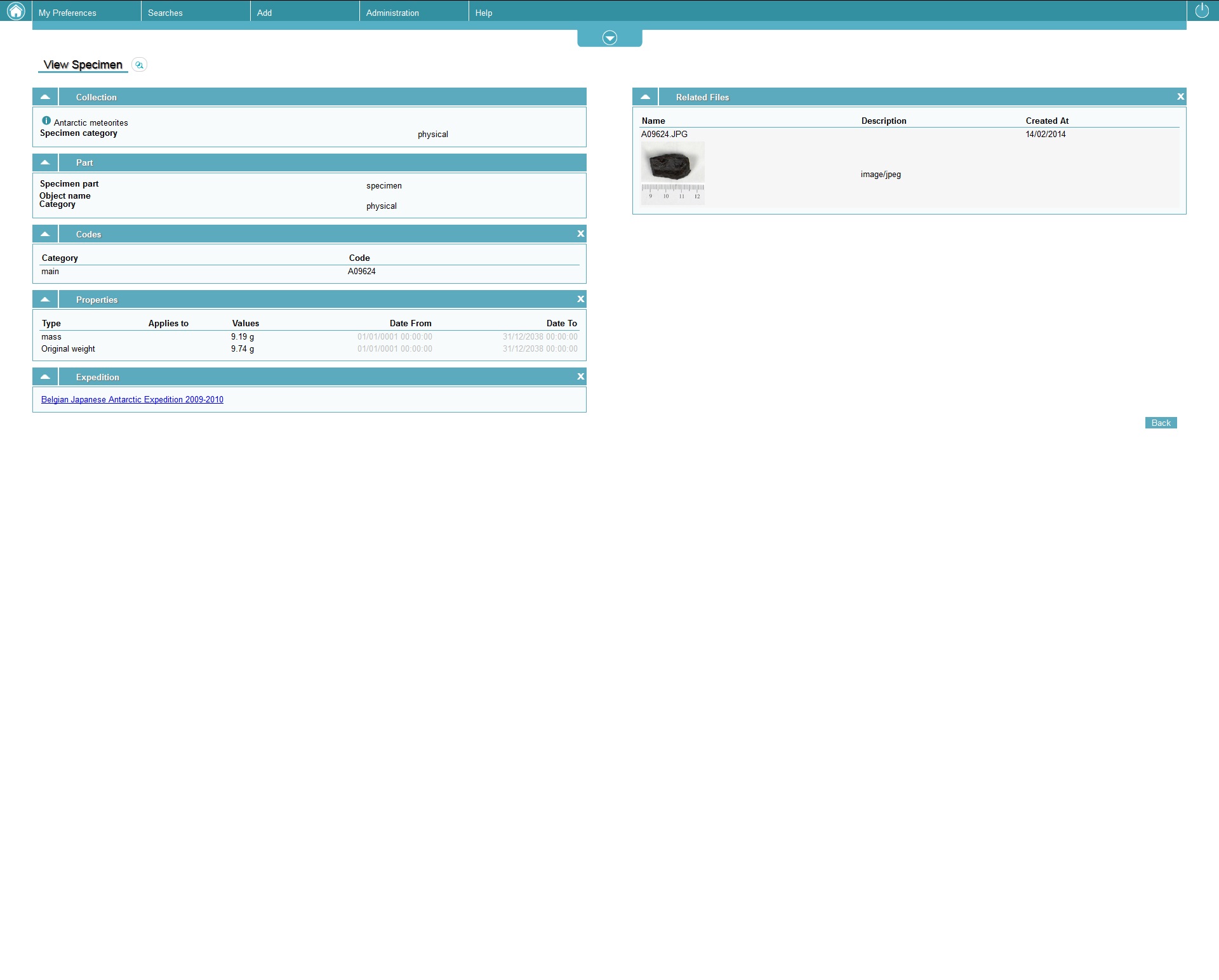
Task: Close the Properties widget with X
Action: tap(580, 299)
